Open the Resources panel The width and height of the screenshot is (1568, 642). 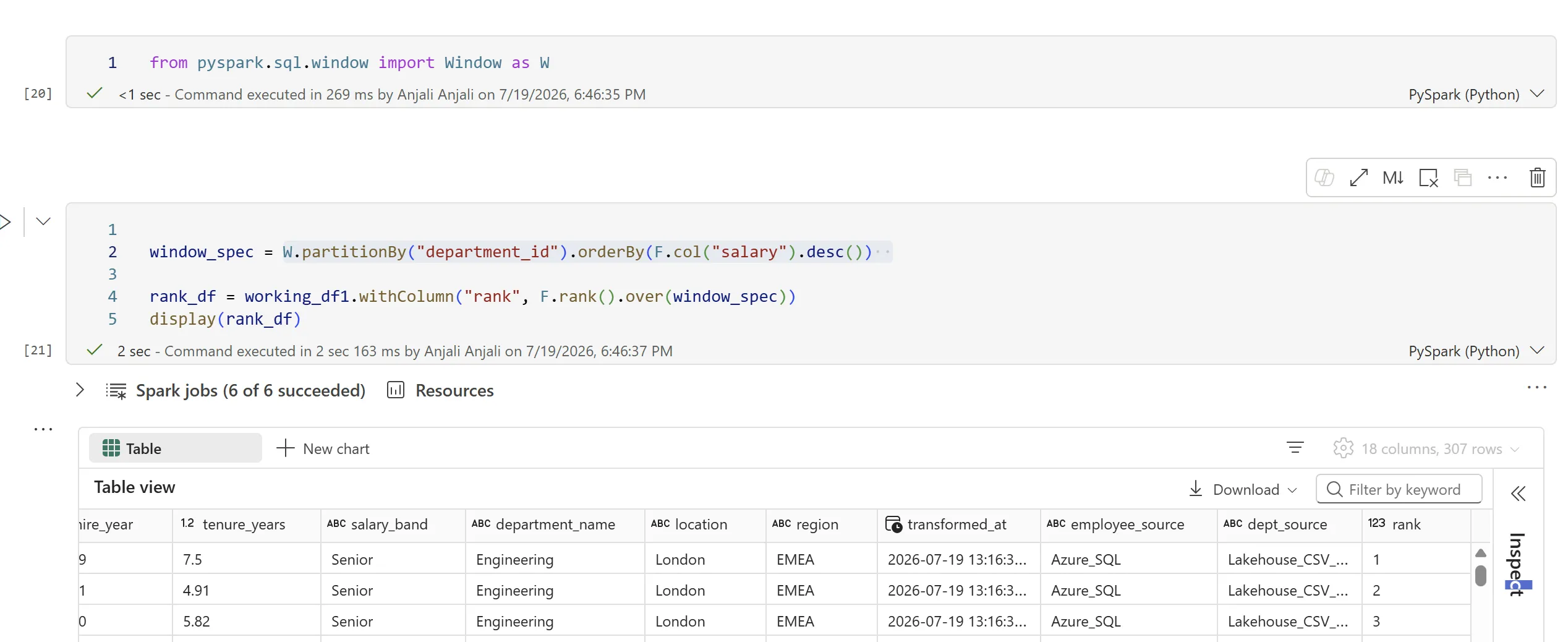tap(440, 390)
